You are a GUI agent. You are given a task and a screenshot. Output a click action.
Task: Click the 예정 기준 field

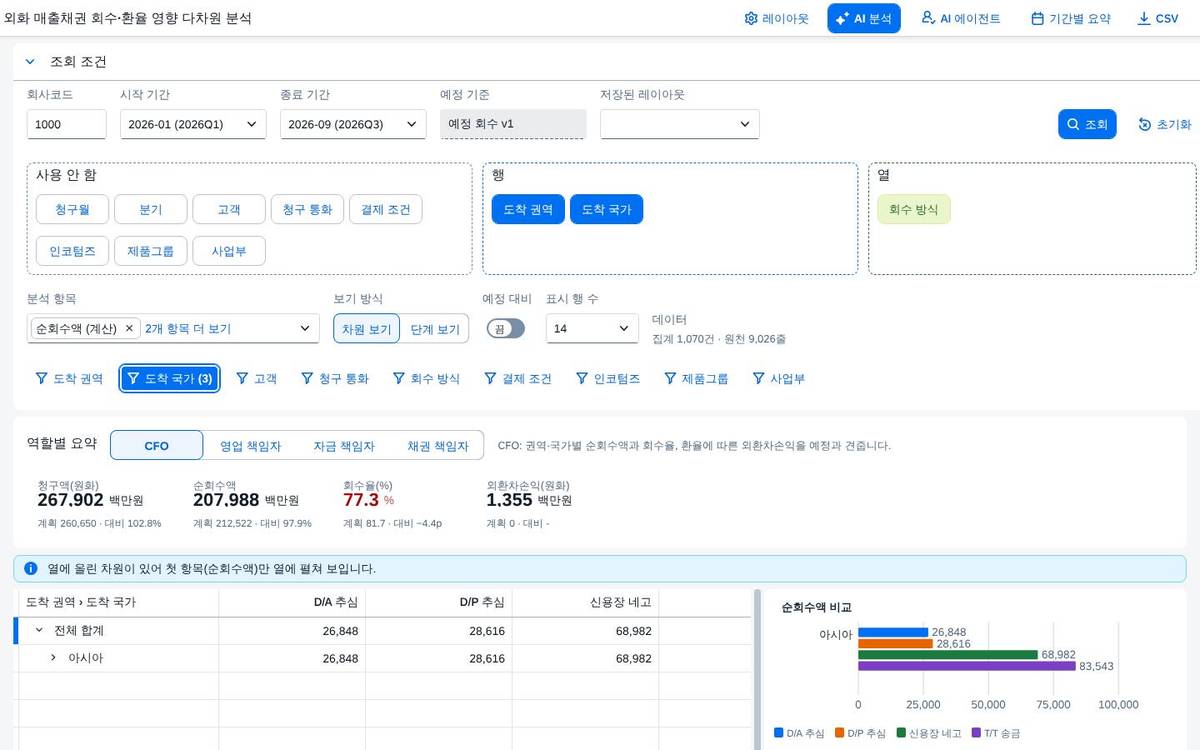[x=513, y=124]
